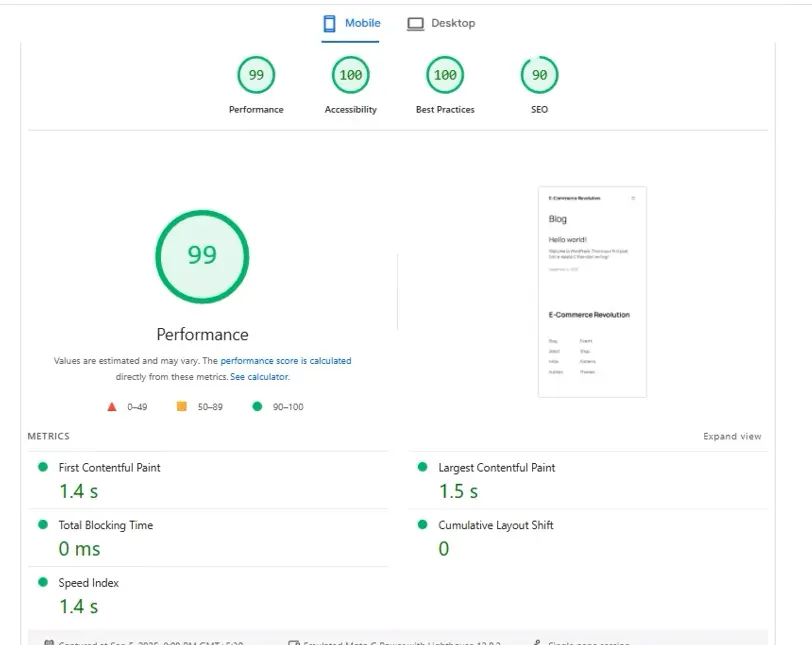The image size is (812, 645).
Task: Open the 'See calculator' link
Action: click(x=259, y=377)
